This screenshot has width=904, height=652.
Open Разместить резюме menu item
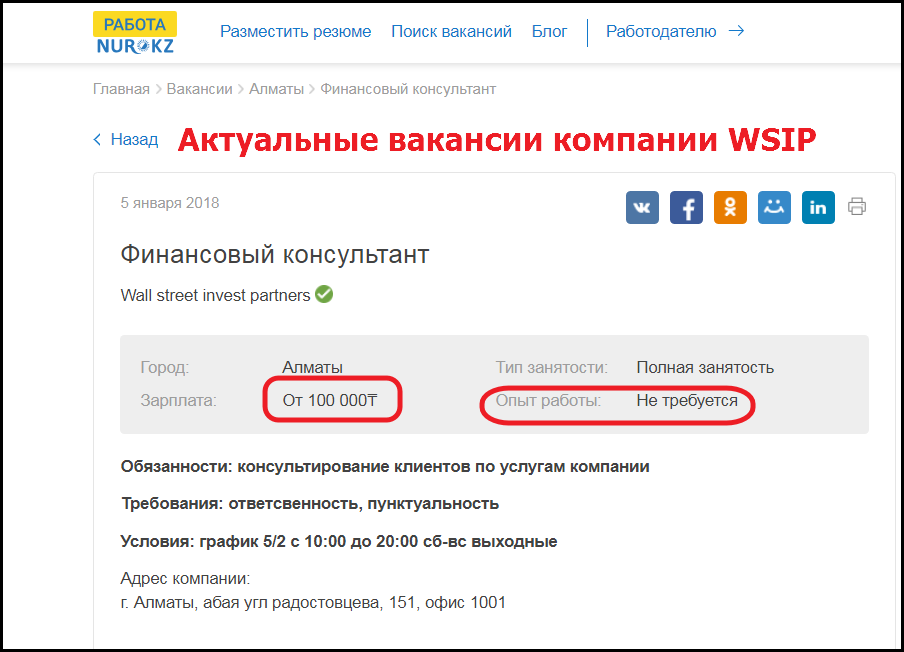tap(295, 32)
